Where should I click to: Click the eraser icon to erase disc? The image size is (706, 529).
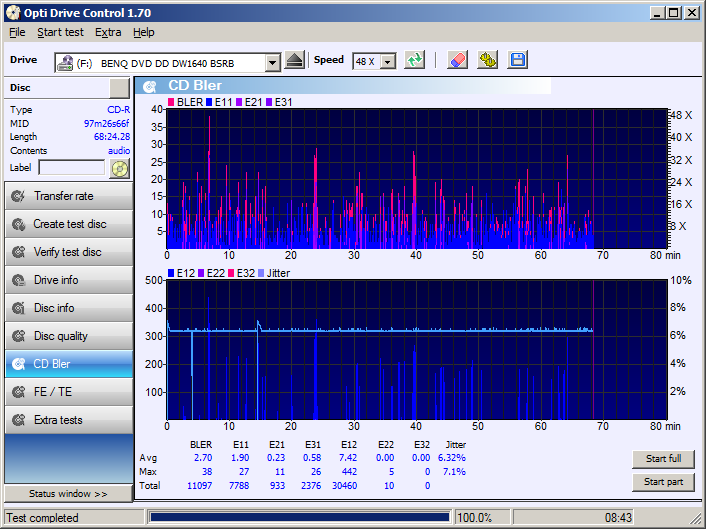tap(457, 60)
